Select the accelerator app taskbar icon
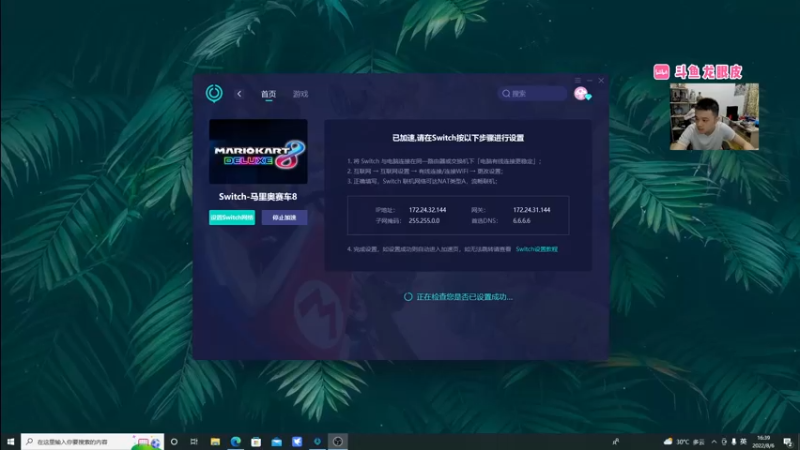 pyautogui.click(x=317, y=442)
